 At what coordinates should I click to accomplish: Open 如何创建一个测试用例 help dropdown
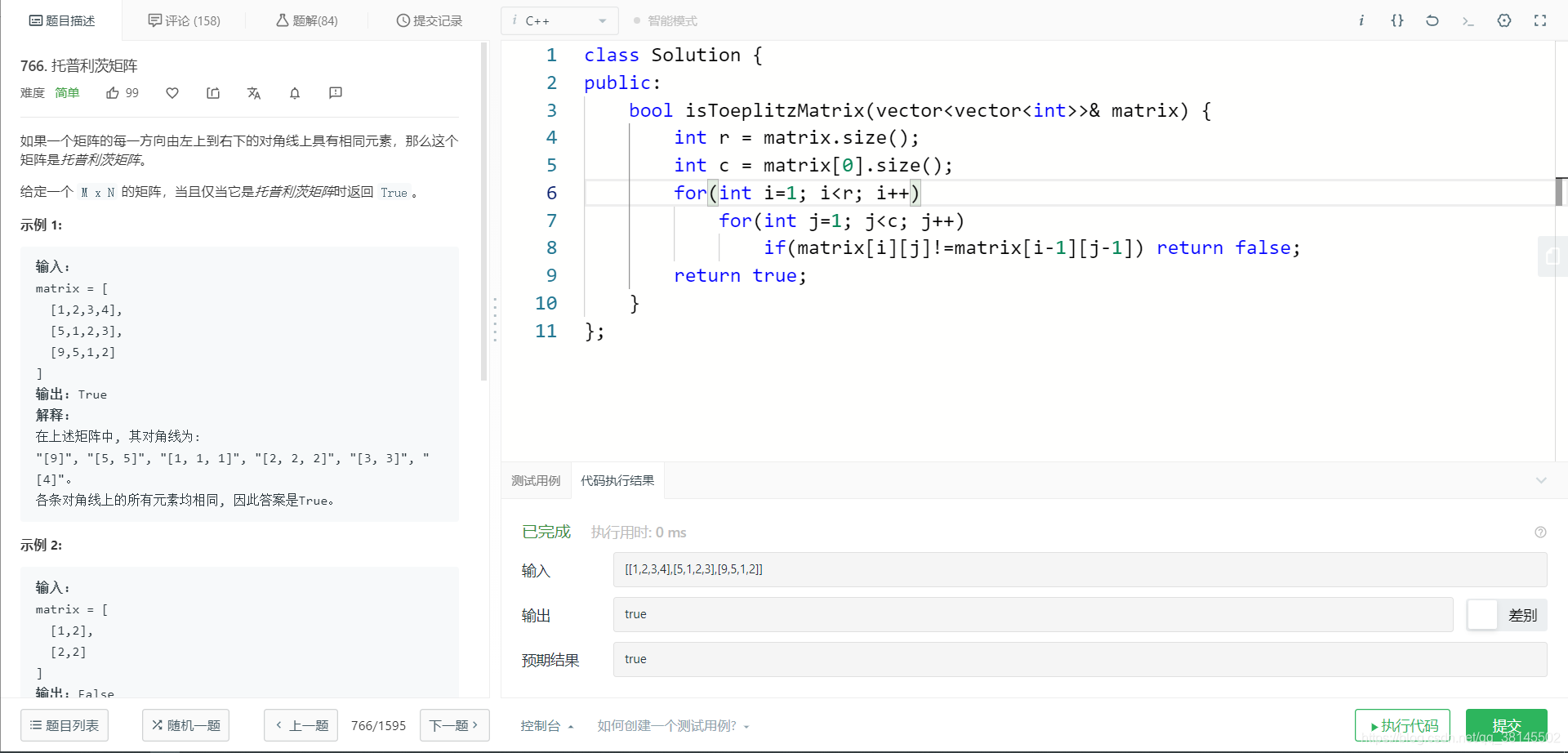point(673,725)
